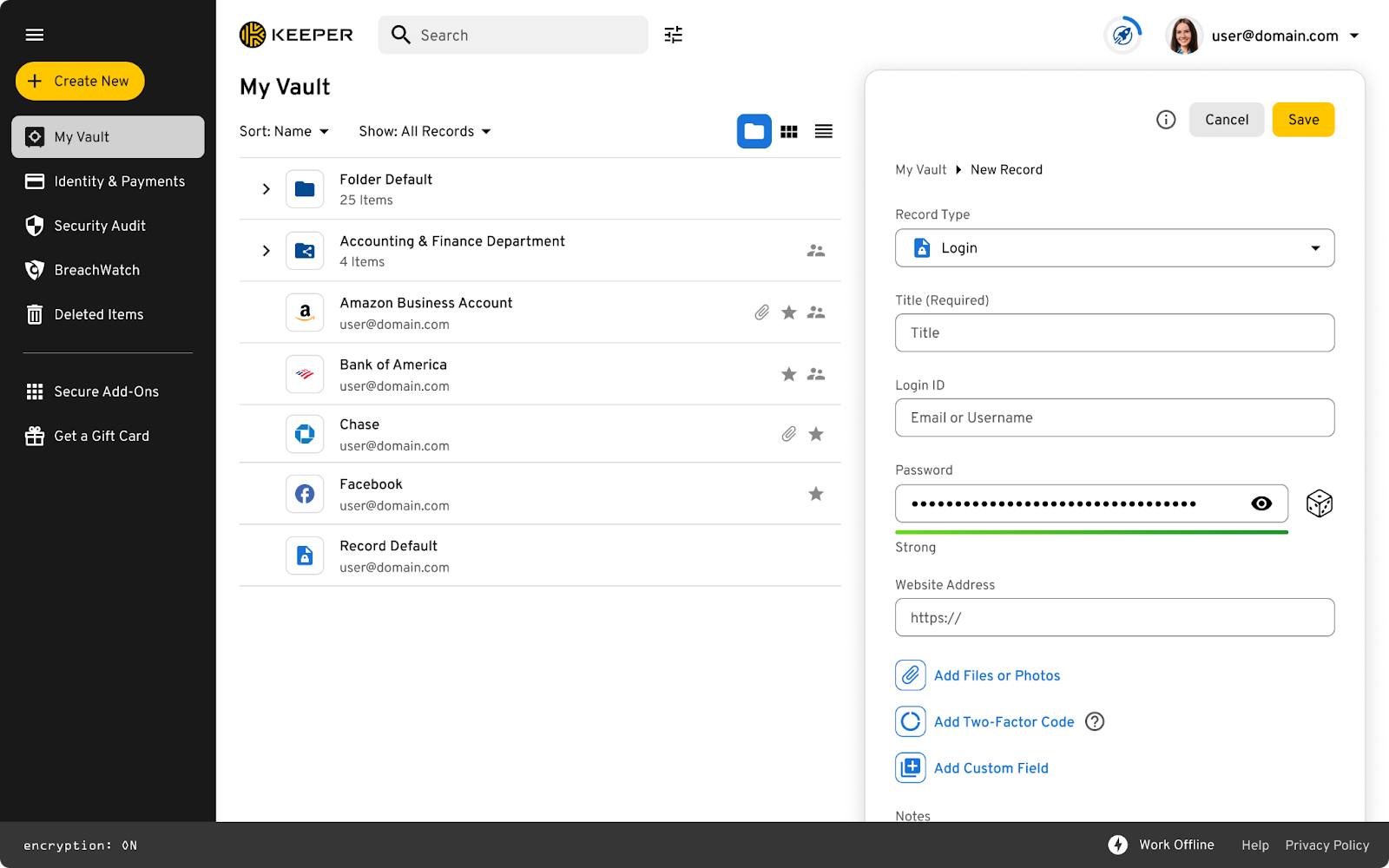
Task: Click the record info icon
Action: pos(1166,120)
